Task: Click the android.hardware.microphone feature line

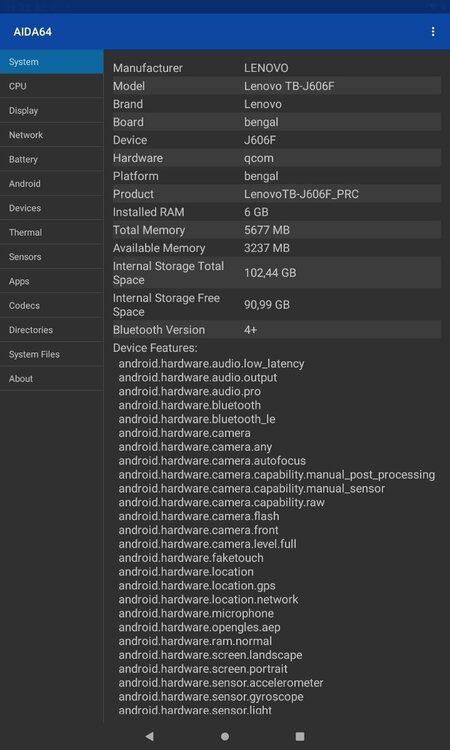Action: click(x=196, y=613)
